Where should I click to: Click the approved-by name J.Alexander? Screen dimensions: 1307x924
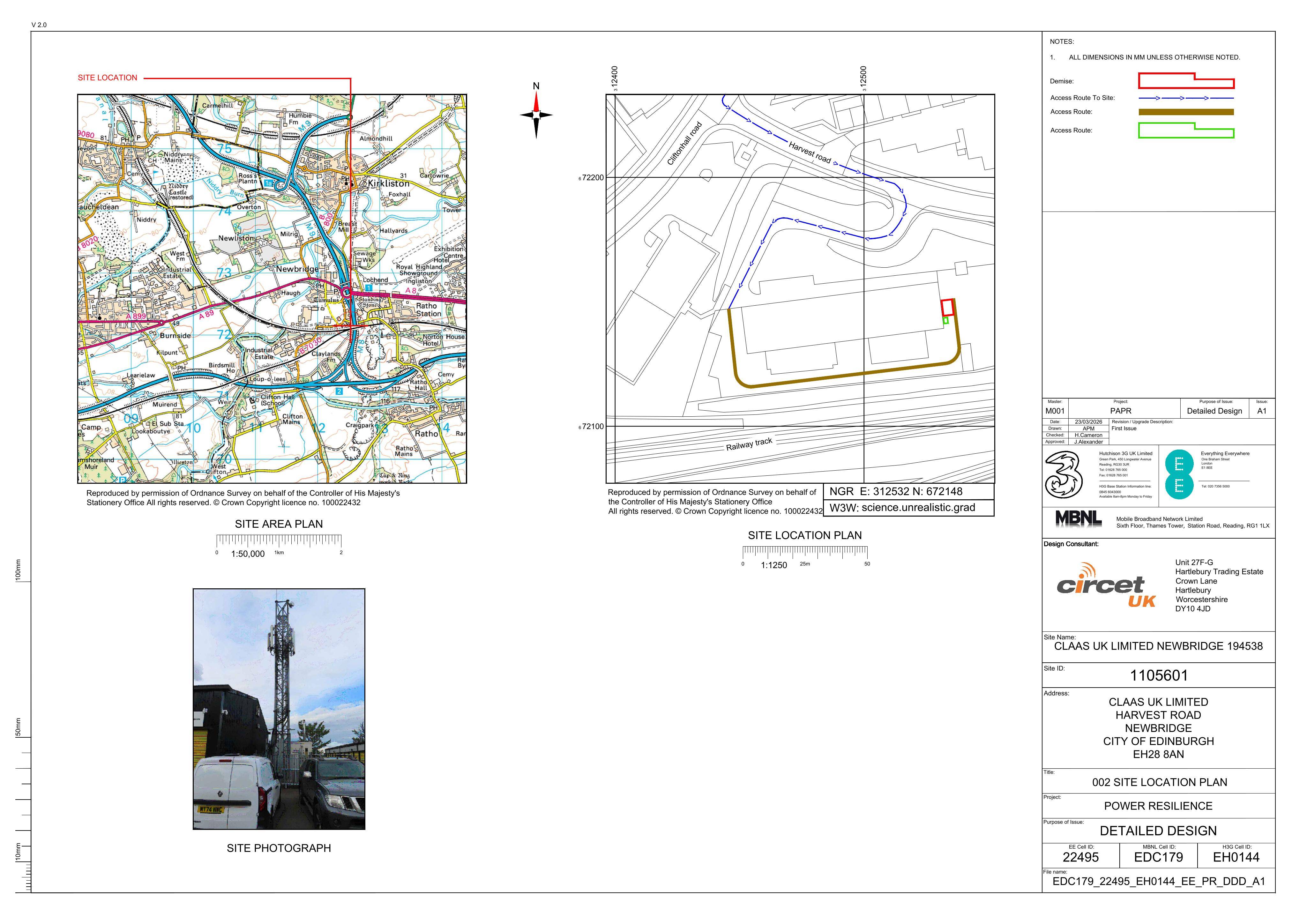[1088, 442]
